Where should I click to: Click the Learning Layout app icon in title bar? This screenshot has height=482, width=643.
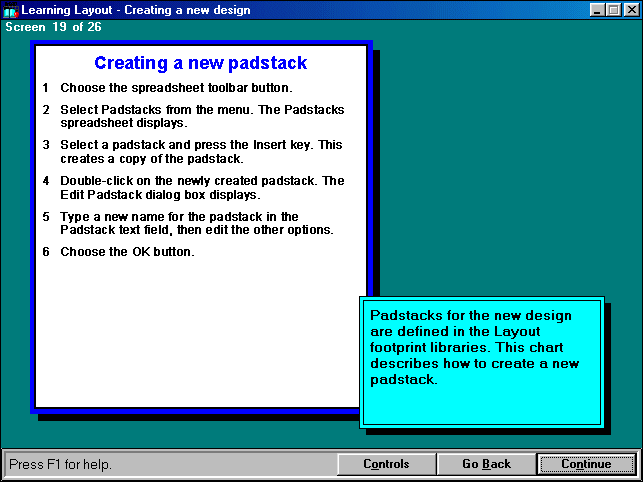[11, 10]
